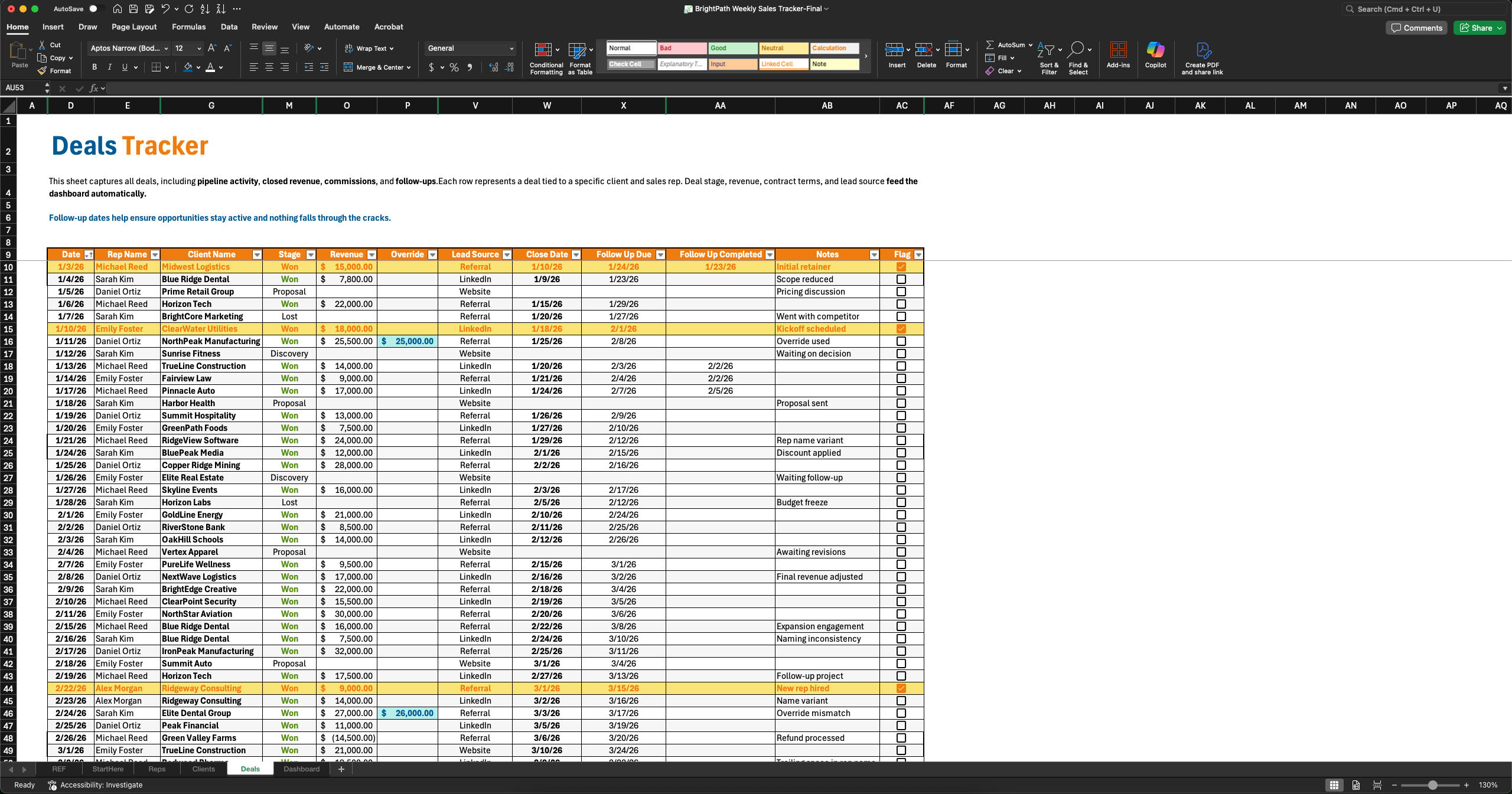Viewport: 1512px width, 794px height.
Task: Toggle the AutoSave switch
Action: click(96, 9)
